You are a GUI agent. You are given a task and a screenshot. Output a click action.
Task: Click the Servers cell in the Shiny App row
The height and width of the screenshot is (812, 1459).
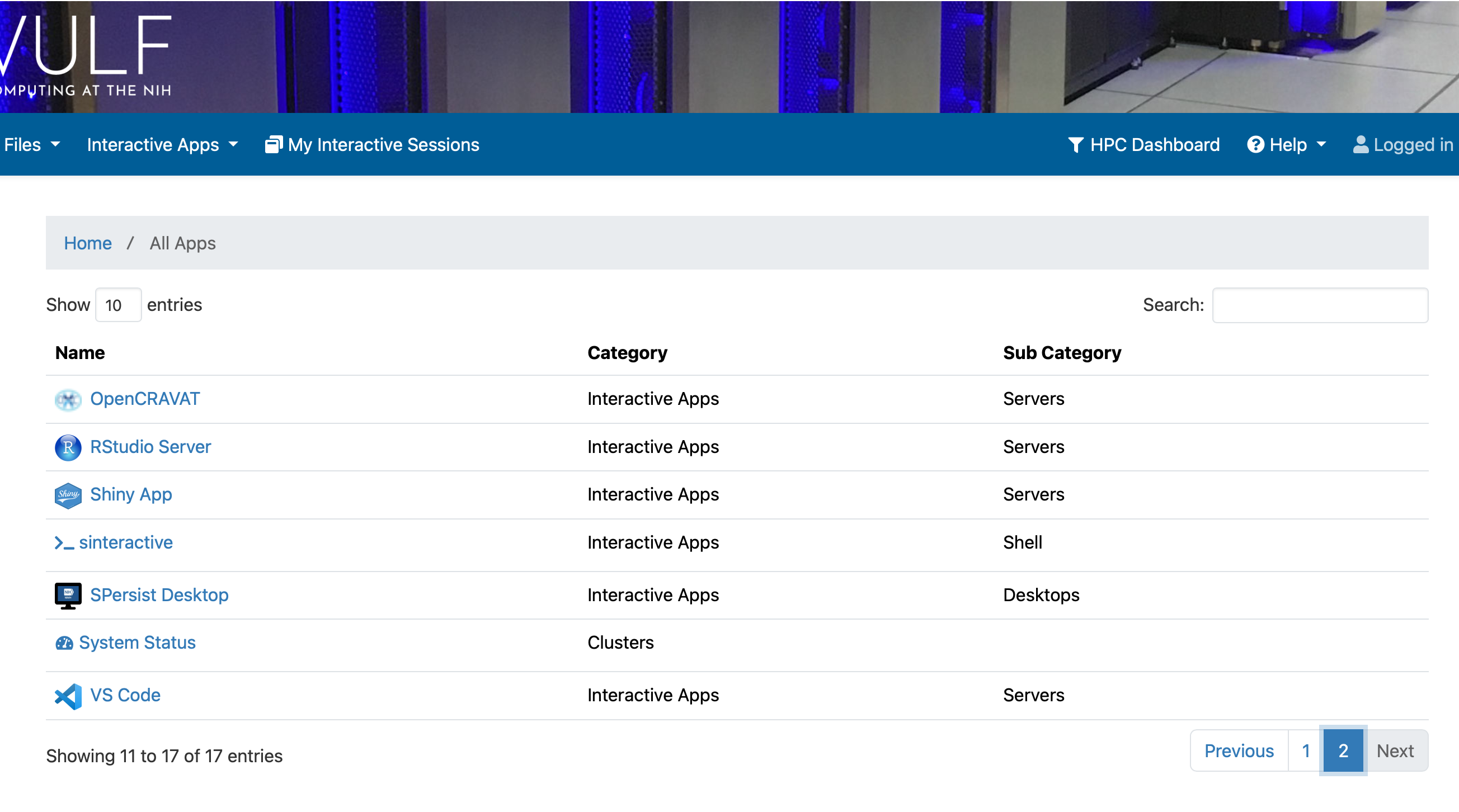(1034, 494)
